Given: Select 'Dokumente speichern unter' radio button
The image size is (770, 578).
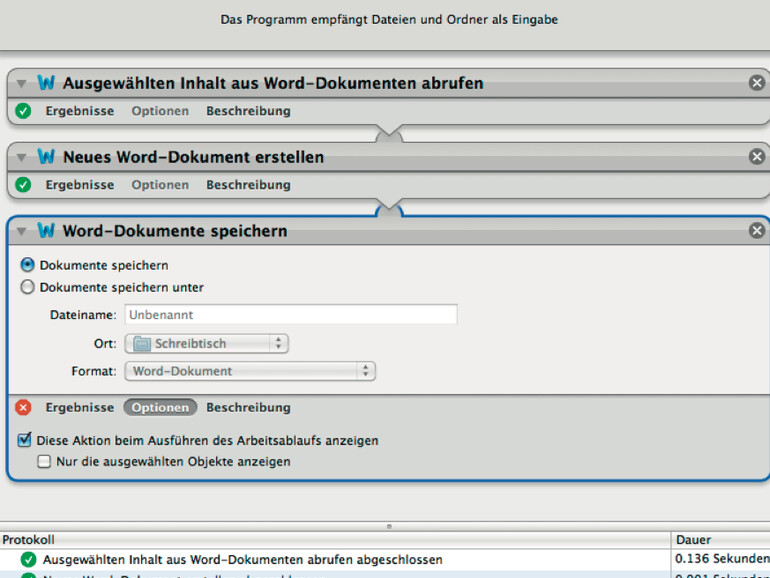Looking at the screenshot, I should [28, 288].
